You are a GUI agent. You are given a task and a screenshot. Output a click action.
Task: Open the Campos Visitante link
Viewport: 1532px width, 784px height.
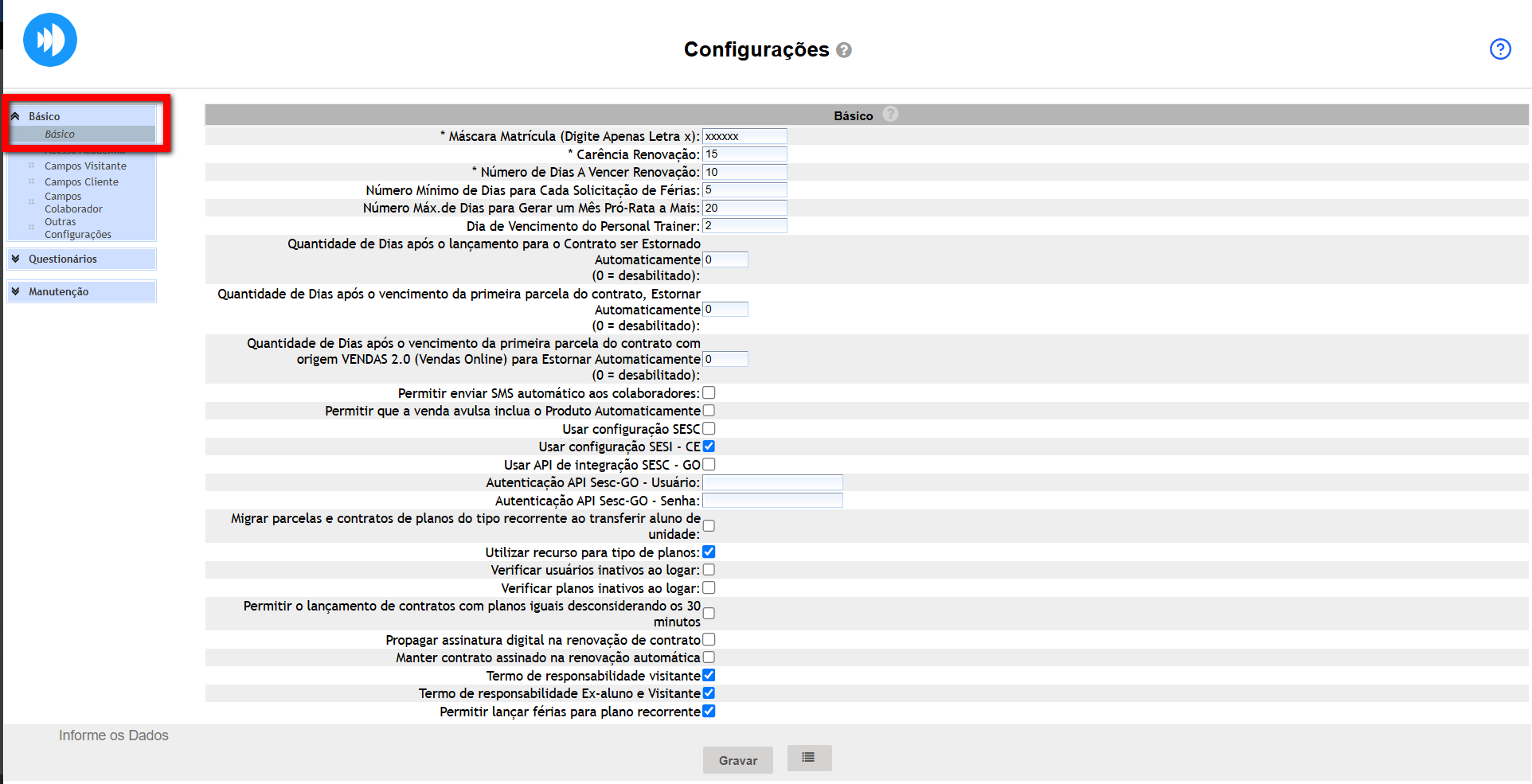coord(85,166)
